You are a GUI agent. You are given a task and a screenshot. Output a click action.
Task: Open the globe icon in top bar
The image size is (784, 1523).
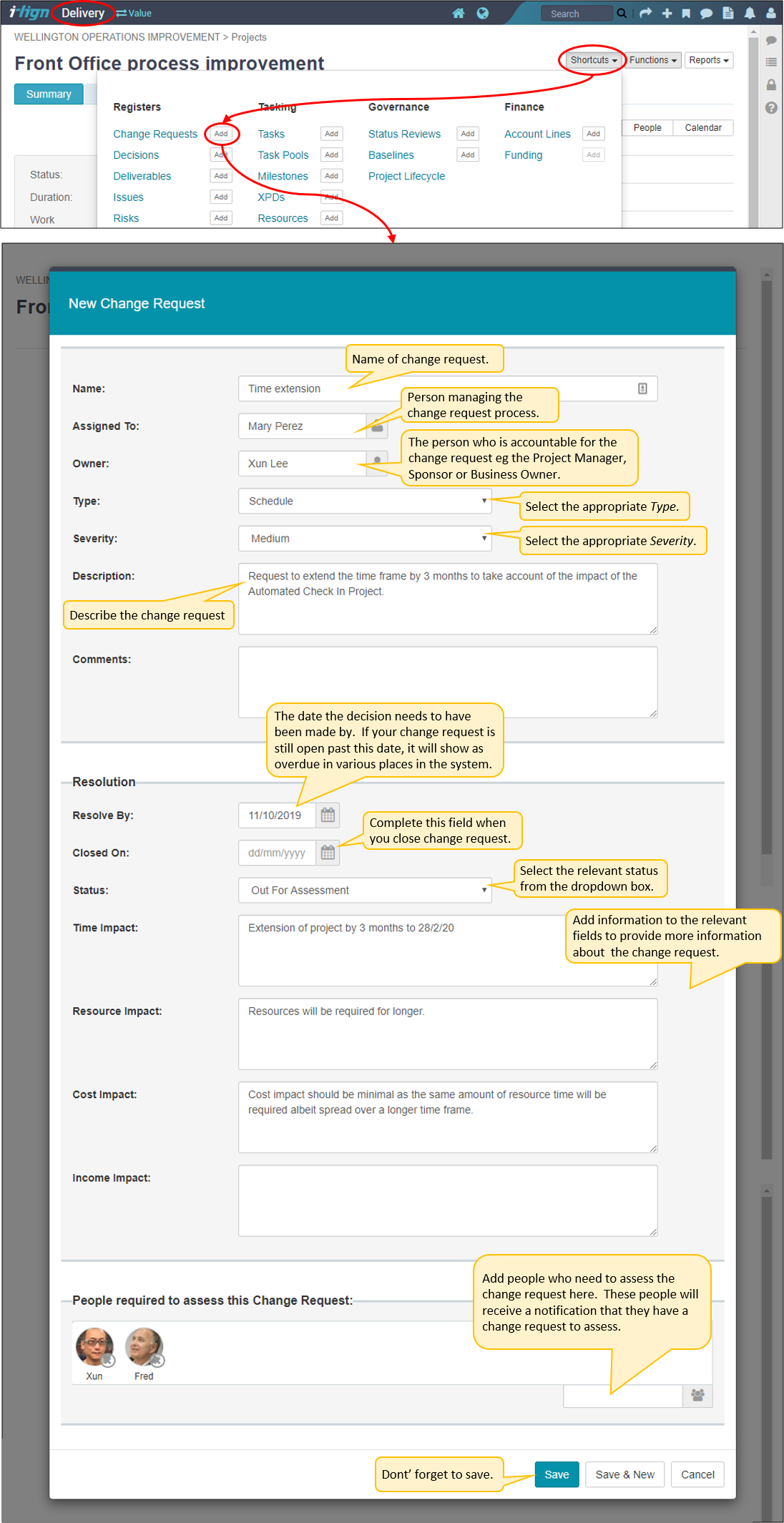(x=483, y=13)
